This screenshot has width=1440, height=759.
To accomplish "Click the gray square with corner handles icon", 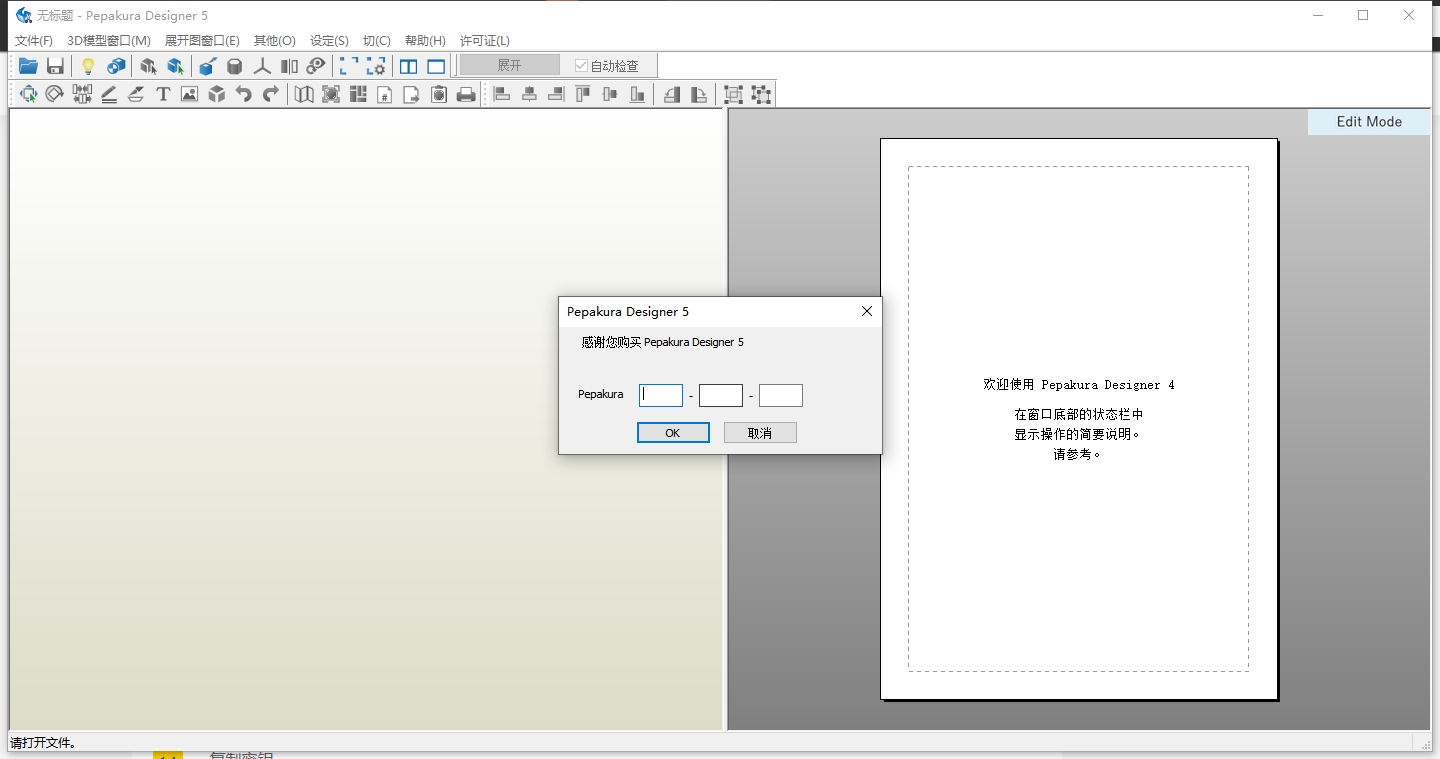I will pos(331,94).
